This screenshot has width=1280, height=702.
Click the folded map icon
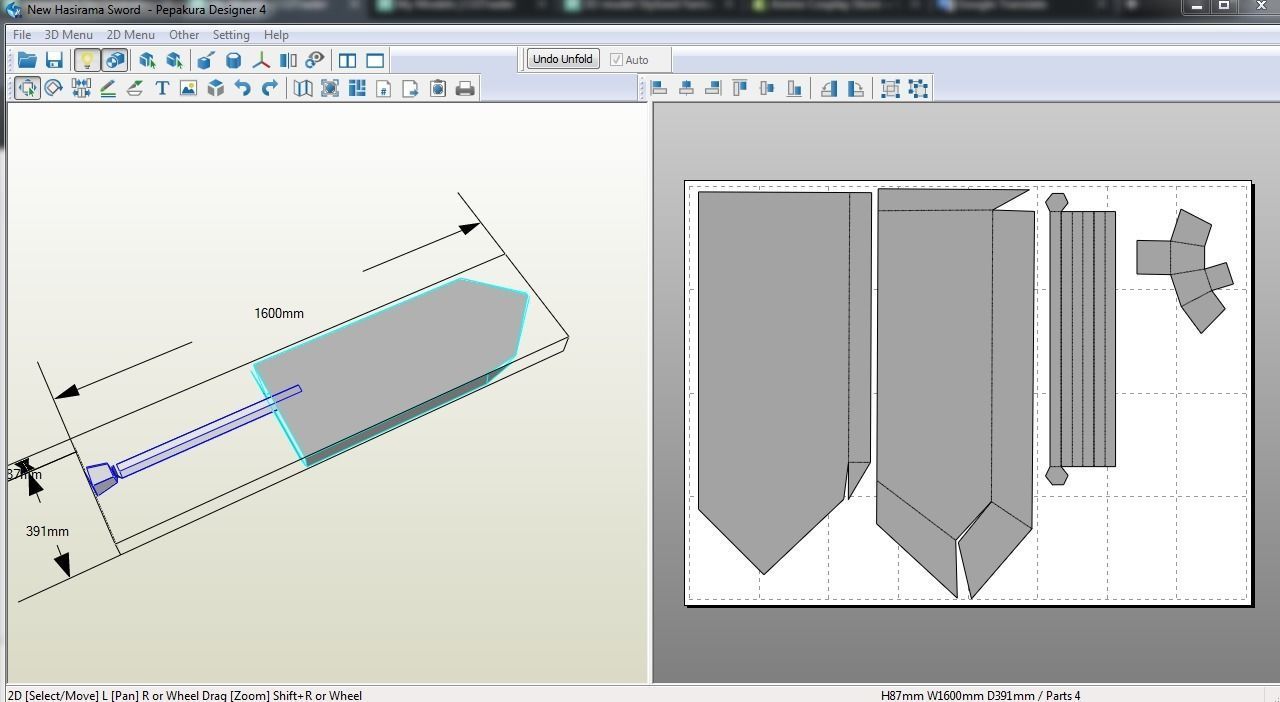[x=302, y=88]
